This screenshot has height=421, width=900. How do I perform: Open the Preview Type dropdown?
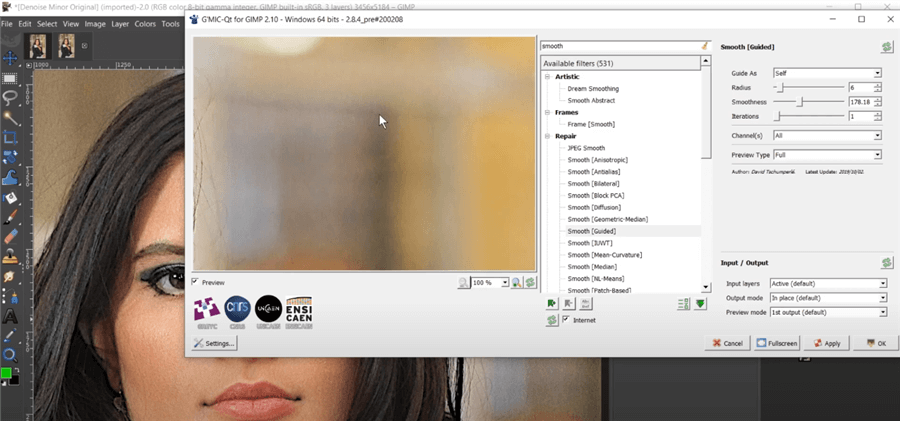tap(827, 155)
